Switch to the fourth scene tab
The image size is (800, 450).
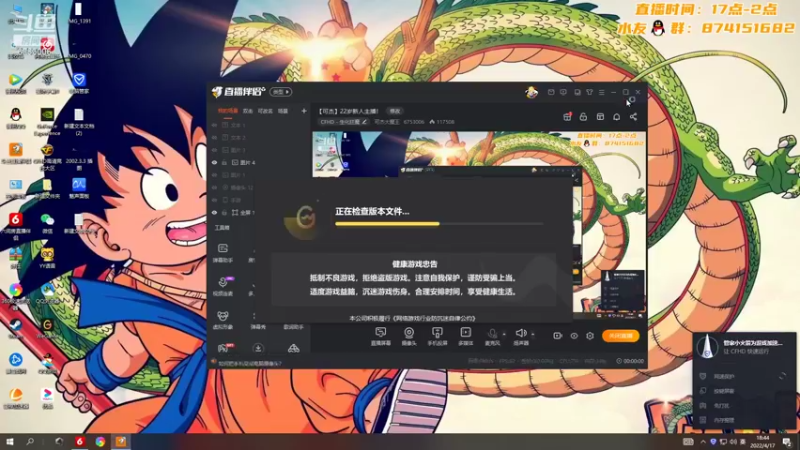[x=283, y=111]
